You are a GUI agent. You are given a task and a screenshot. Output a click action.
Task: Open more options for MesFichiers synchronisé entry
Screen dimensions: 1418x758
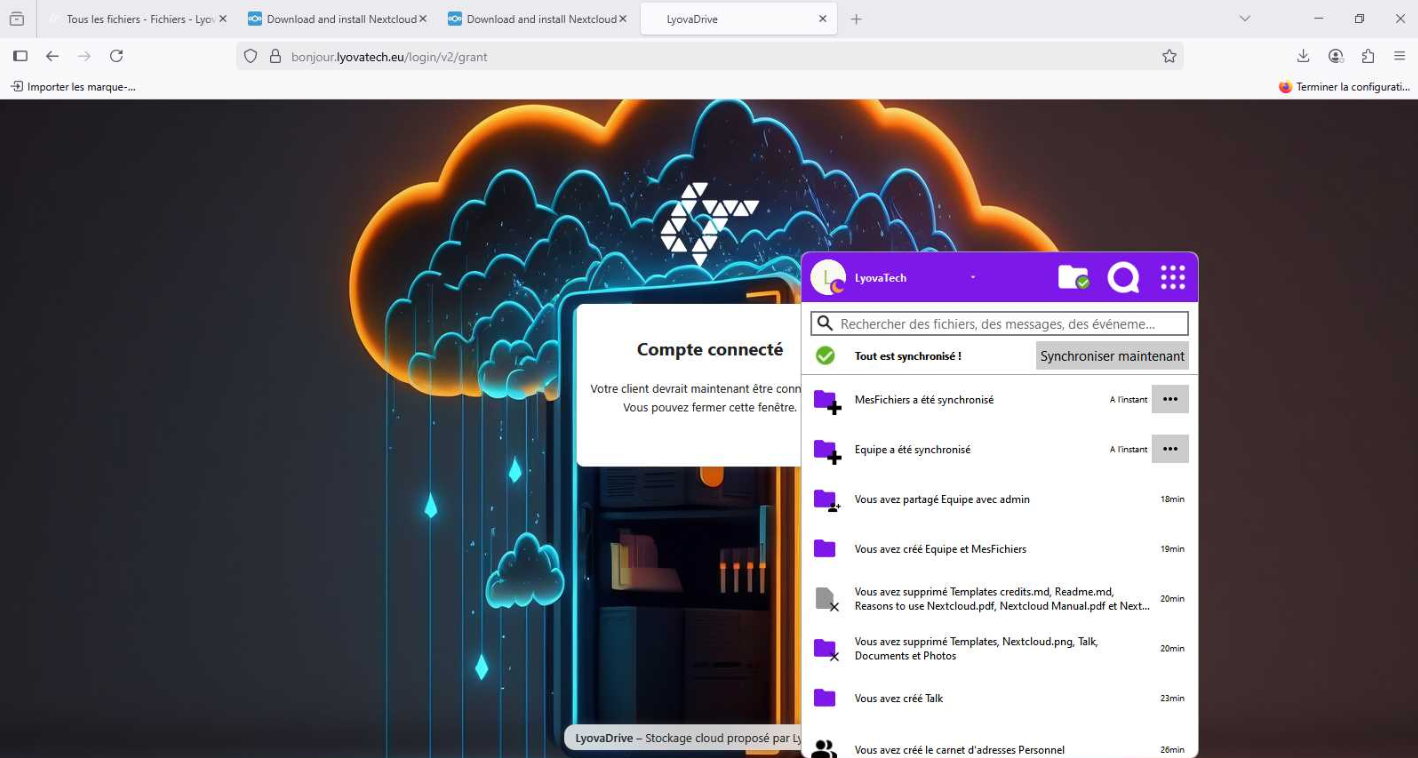click(1170, 399)
